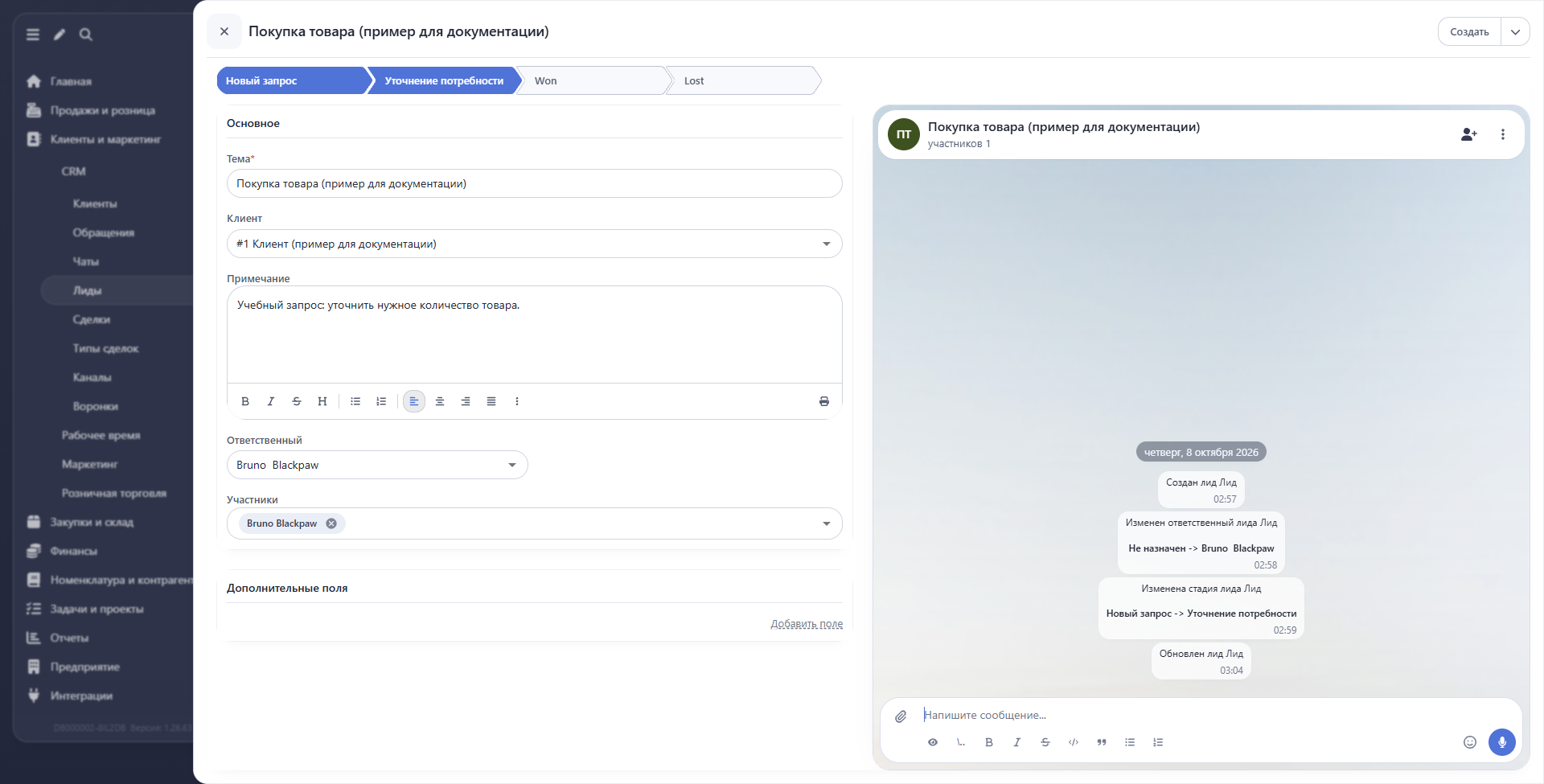Screen dimensions: 1544x784
Task: Select the Уточнение потребности stage
Action: pos(443,80)
